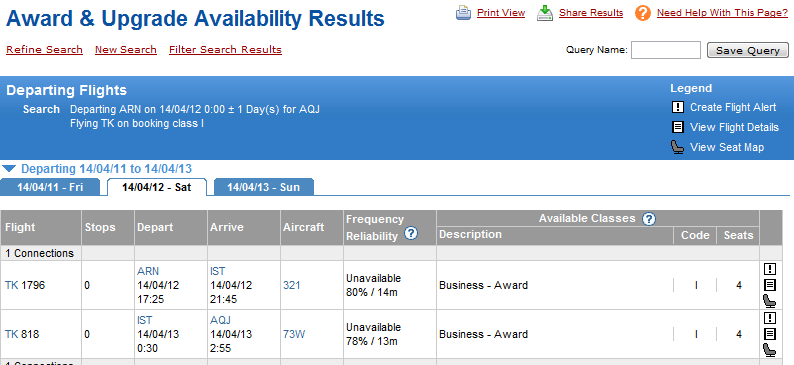
Task: Open the 321 aircraft link
Action: click(x=292, y=286)
